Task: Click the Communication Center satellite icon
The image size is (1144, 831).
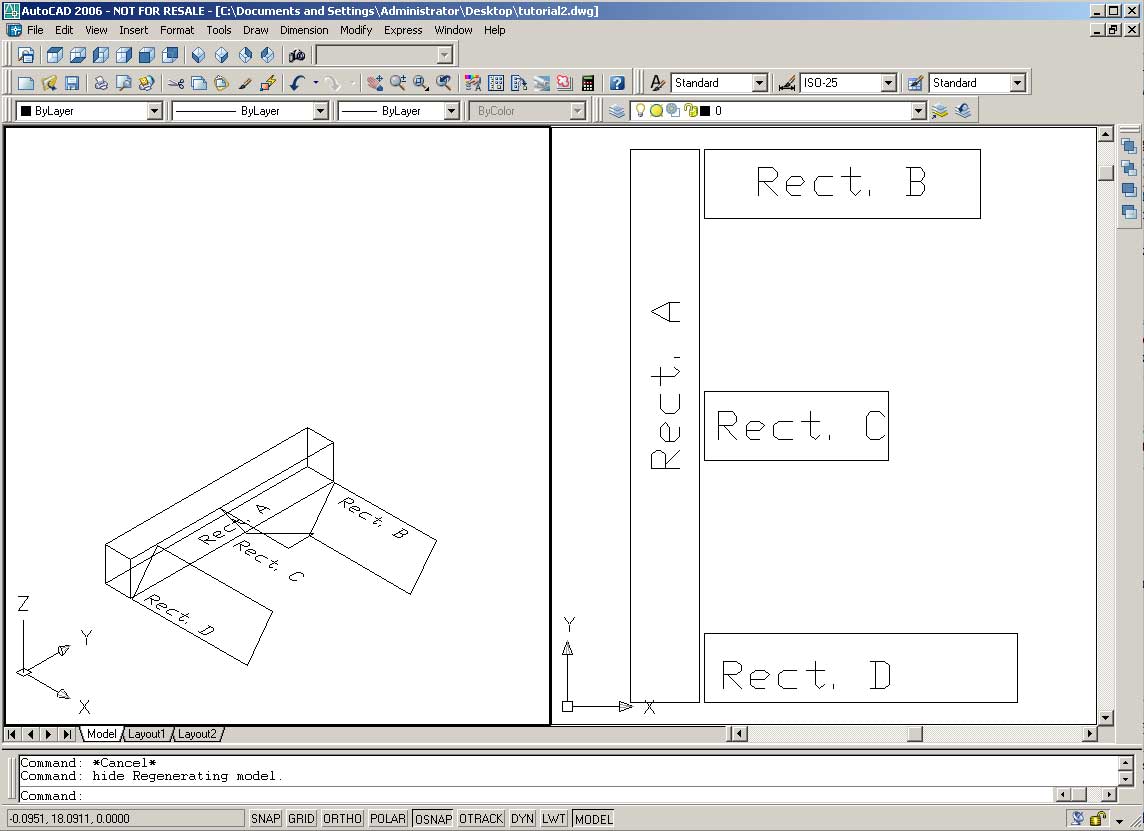Action: [x=1077, y=819]
